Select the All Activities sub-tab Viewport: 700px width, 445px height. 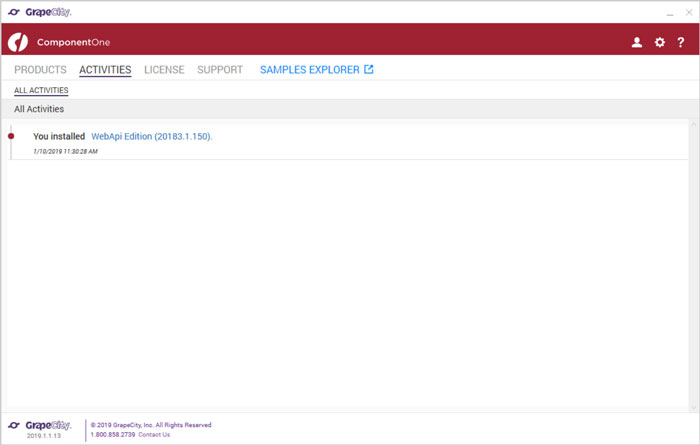click(41, 90)
